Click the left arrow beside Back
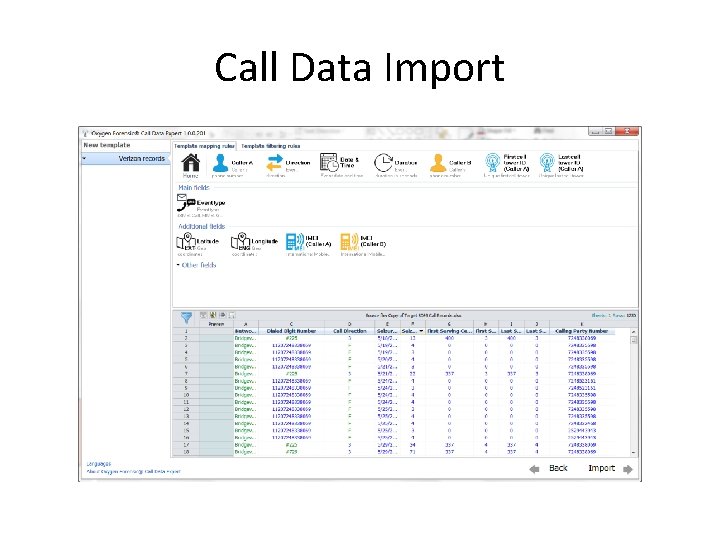This screenshot has height=540, width=720. 534,469
